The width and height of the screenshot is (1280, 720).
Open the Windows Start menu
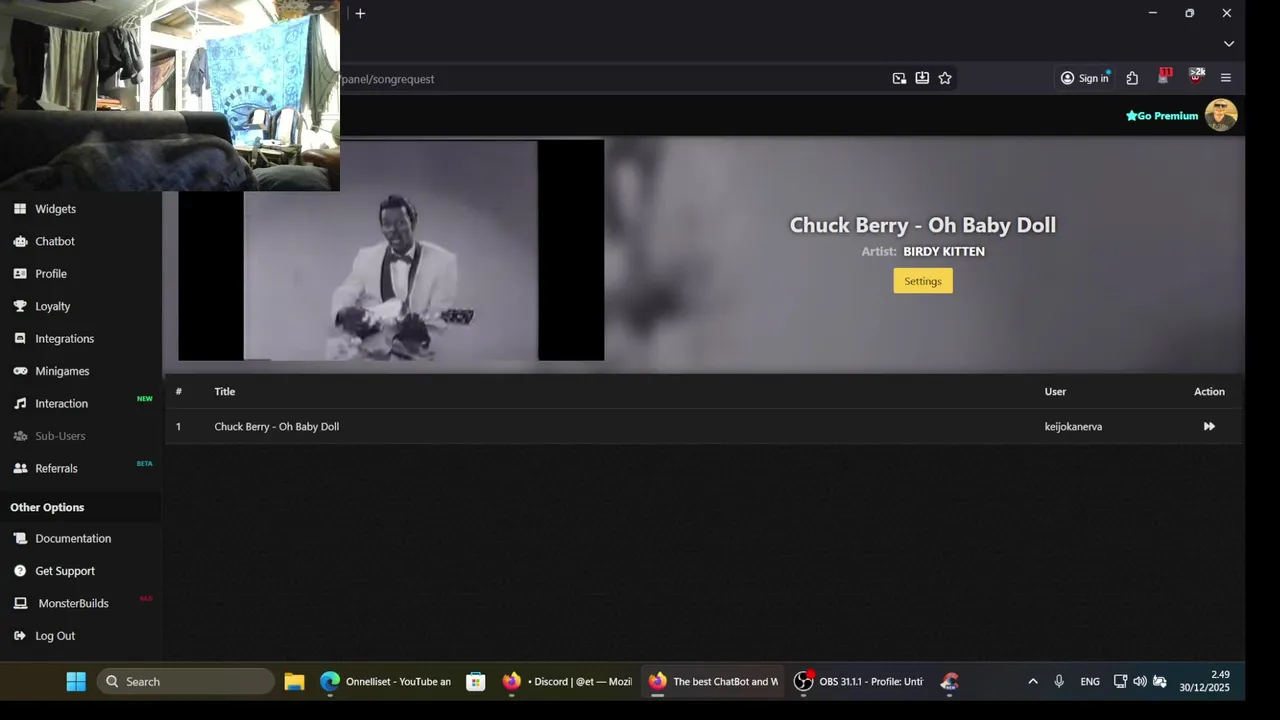click(76, 682)
